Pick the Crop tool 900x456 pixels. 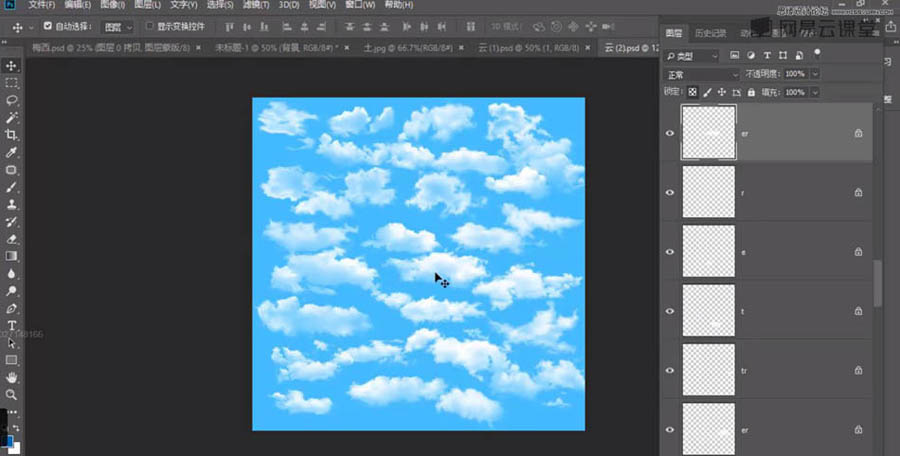pyautogui.click(x=12, y=134)
